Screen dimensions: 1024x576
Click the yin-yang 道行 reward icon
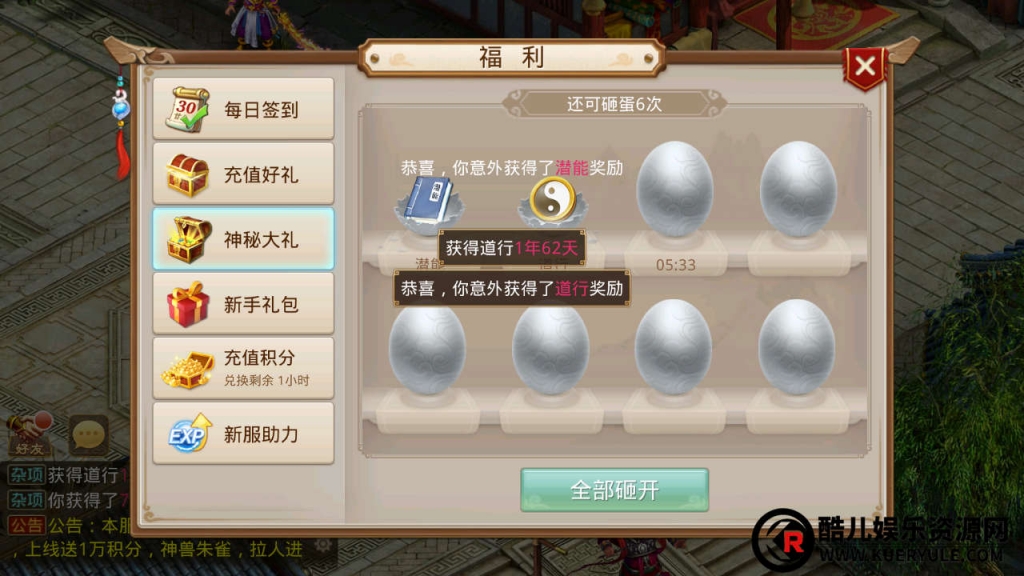pyautogui.click(x=552, y=200)
